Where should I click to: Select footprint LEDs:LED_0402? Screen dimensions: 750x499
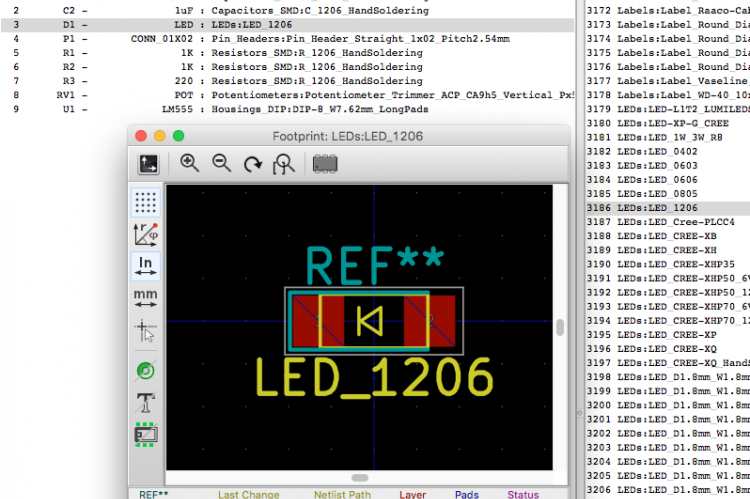[x=668, y=152]
